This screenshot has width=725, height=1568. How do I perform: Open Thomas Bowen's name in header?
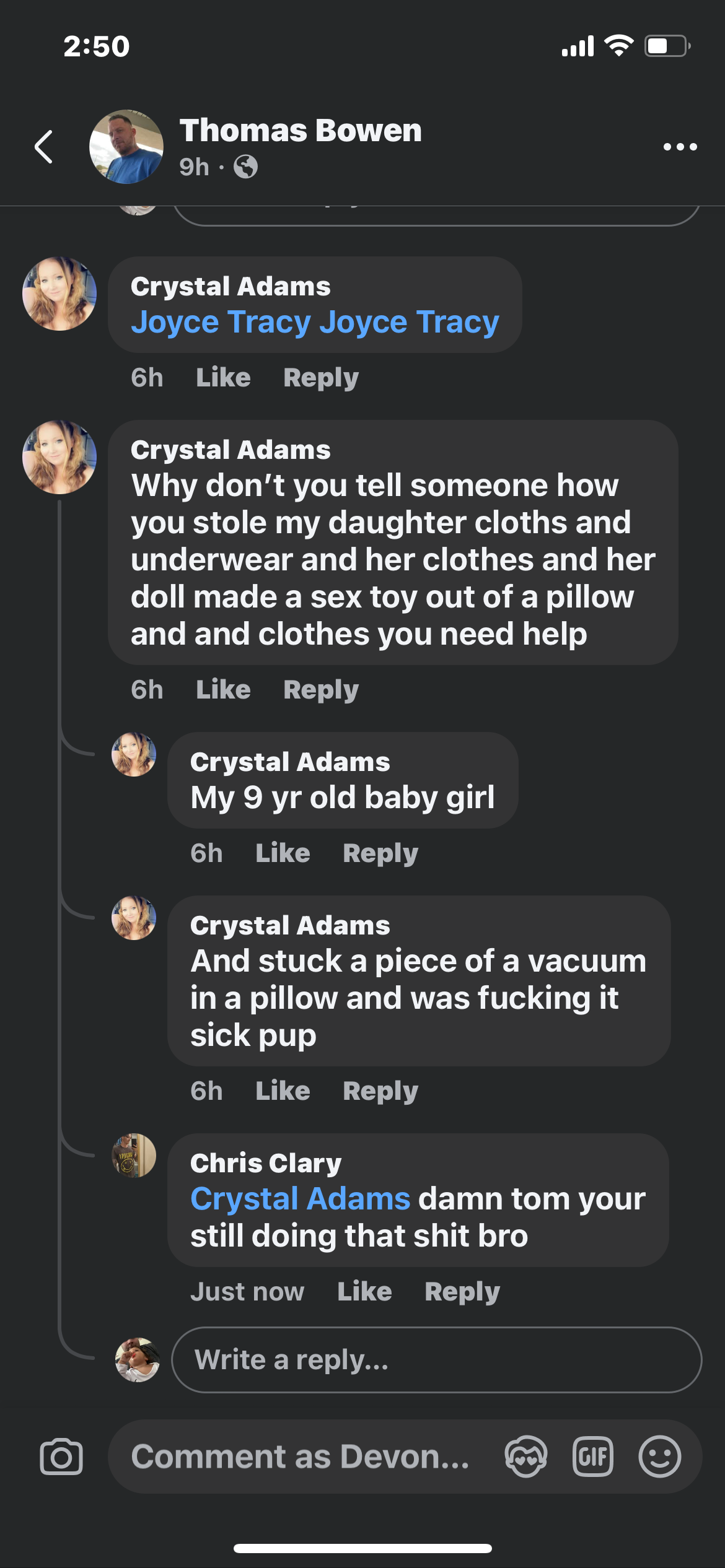301,131
